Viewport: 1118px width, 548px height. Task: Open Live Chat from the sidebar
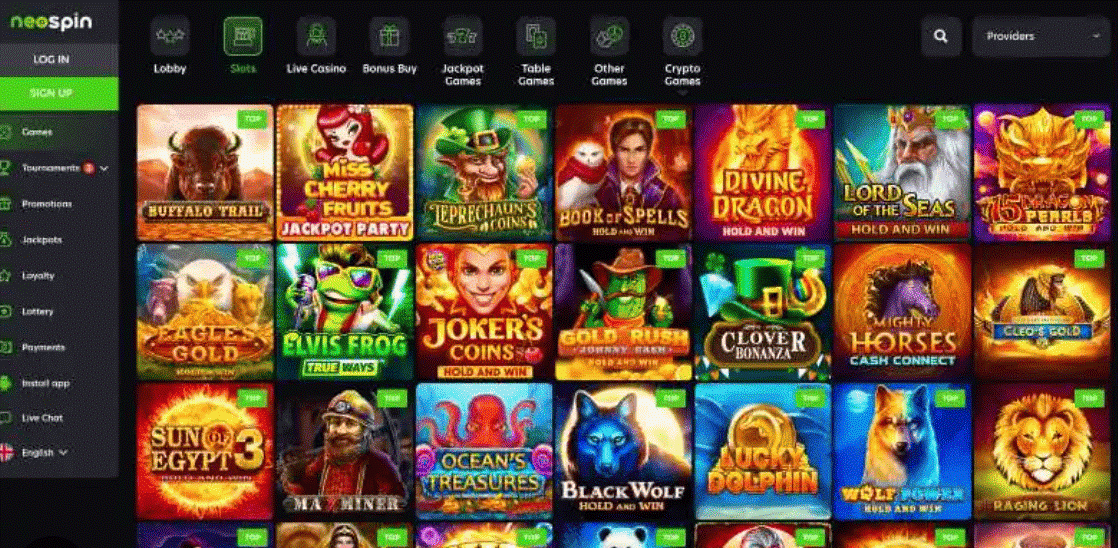(42, 418)
